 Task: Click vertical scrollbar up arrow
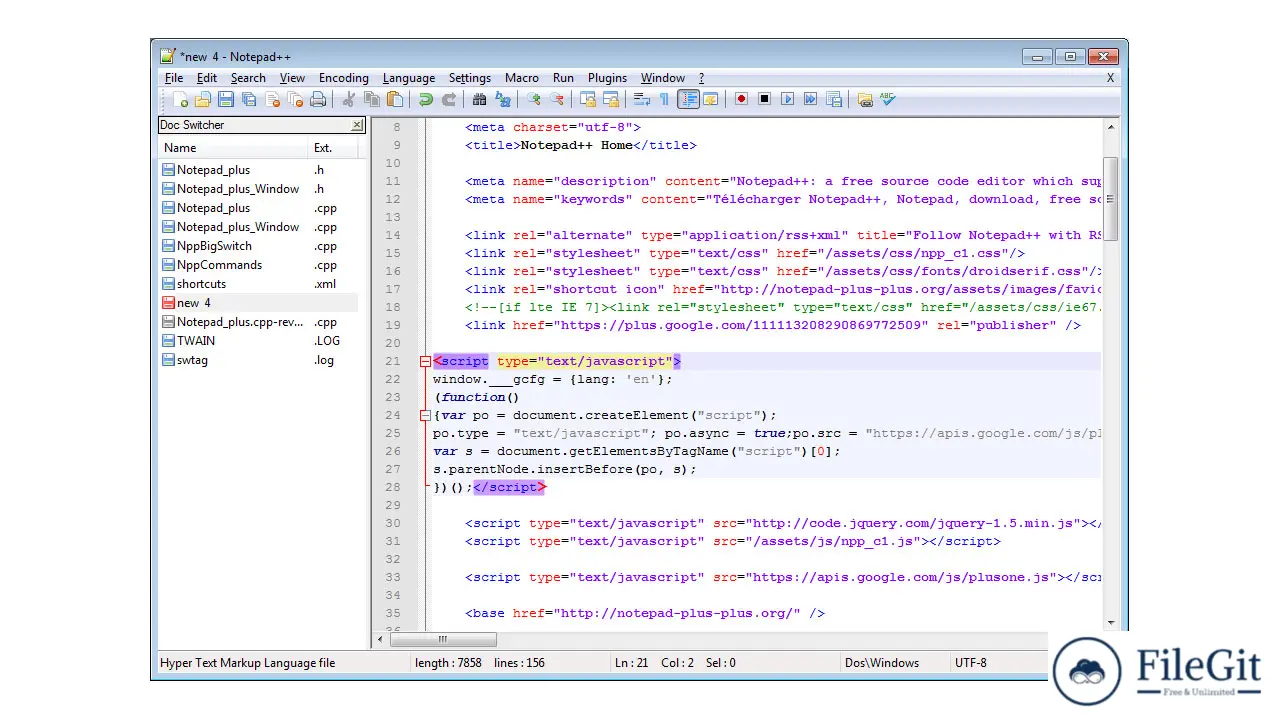coord(1110,126)
